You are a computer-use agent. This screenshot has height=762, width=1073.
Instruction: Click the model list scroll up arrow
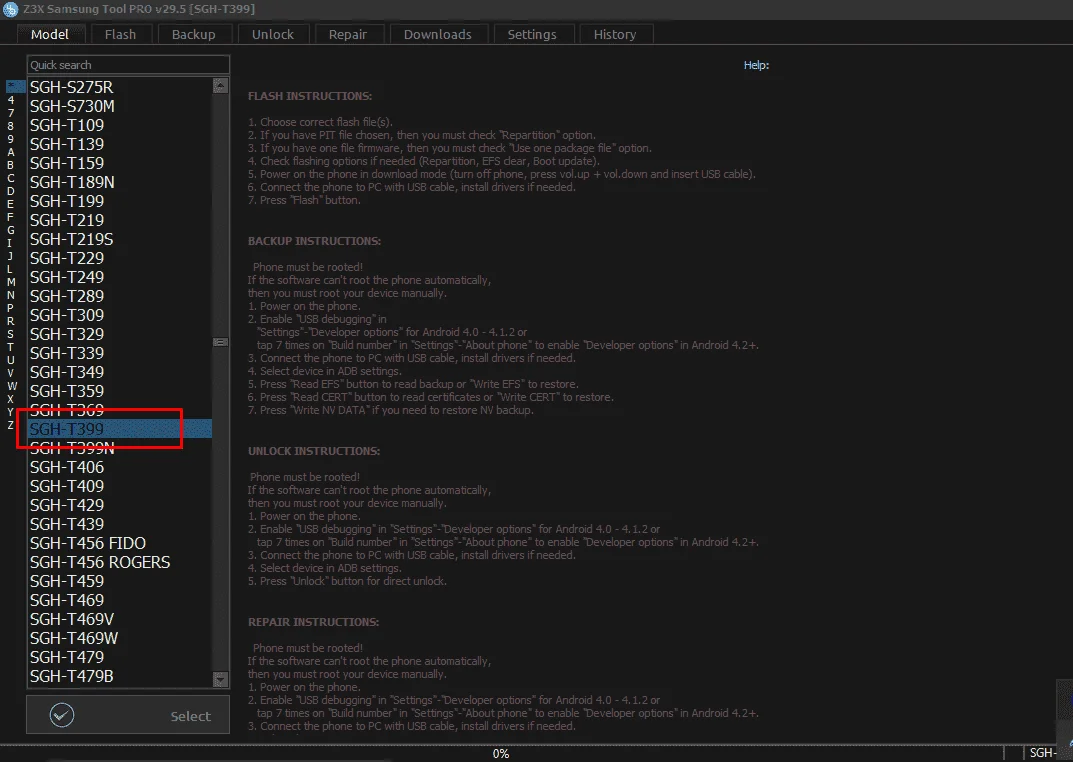pyautogui.click(x=220, y=86)
